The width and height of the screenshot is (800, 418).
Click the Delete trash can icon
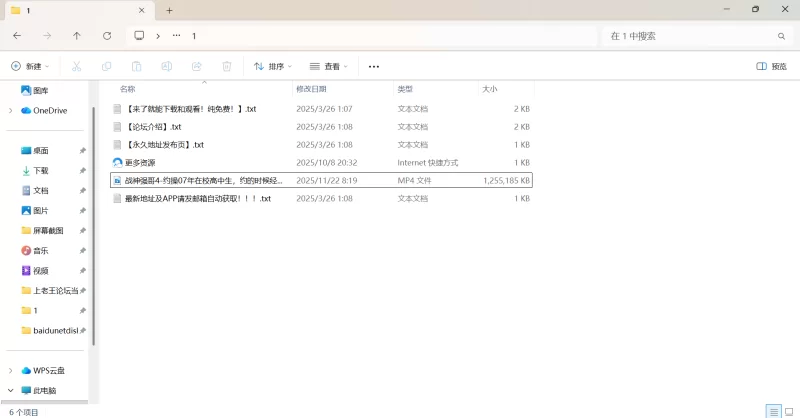pos(226,66)
